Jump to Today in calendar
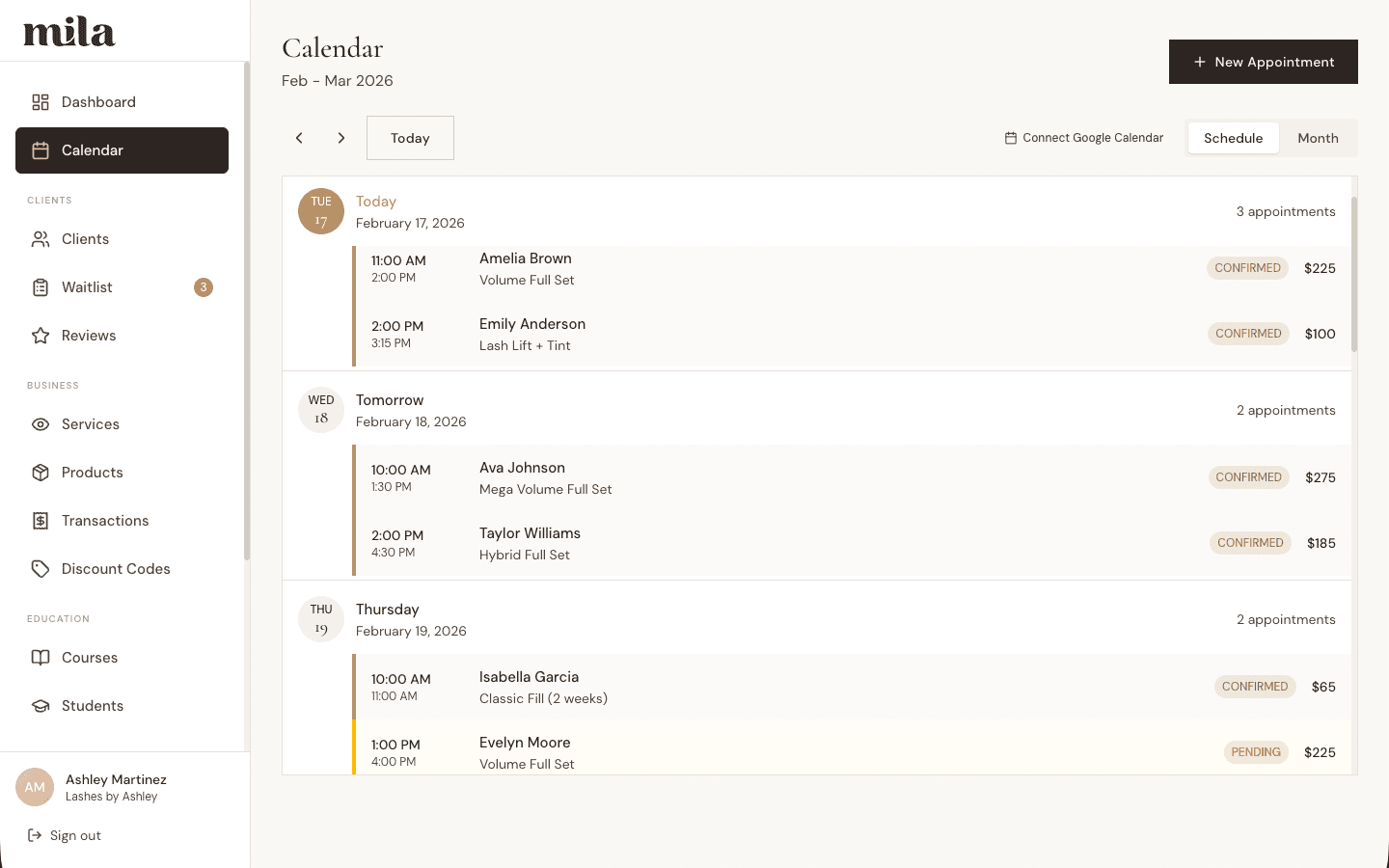This screenshot has width=1389, height=868. point(410,138)
